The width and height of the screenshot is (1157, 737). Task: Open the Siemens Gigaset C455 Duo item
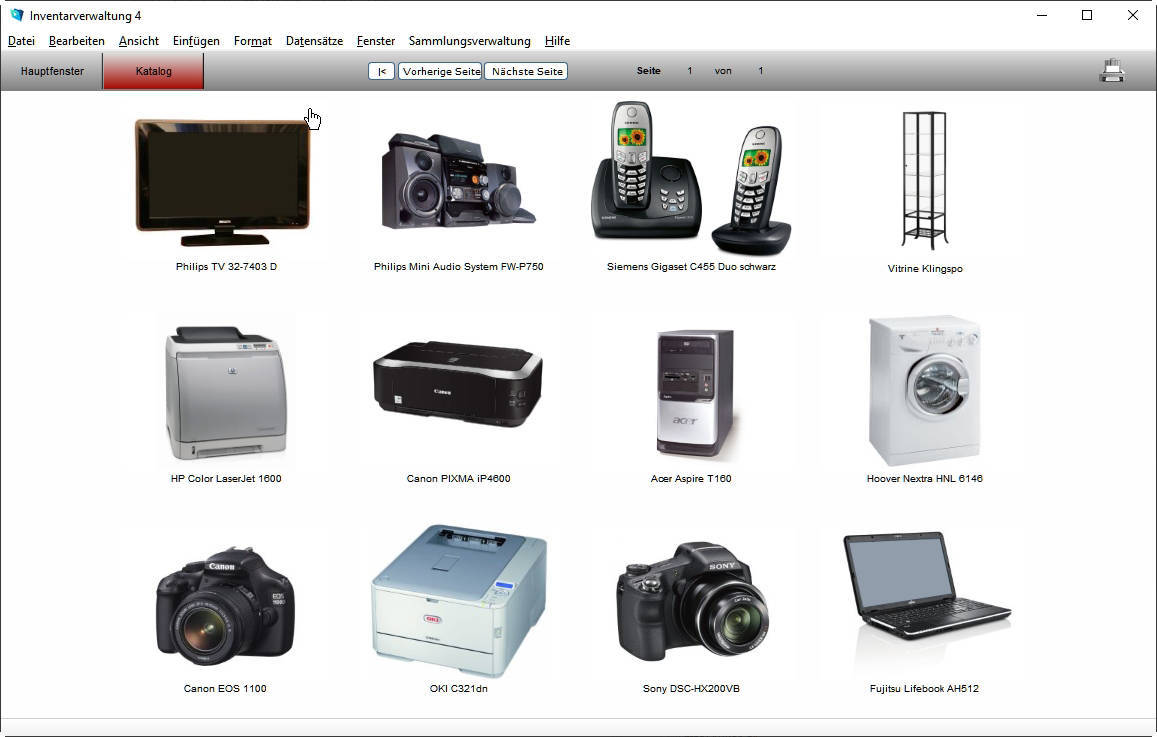pos(691,180)
